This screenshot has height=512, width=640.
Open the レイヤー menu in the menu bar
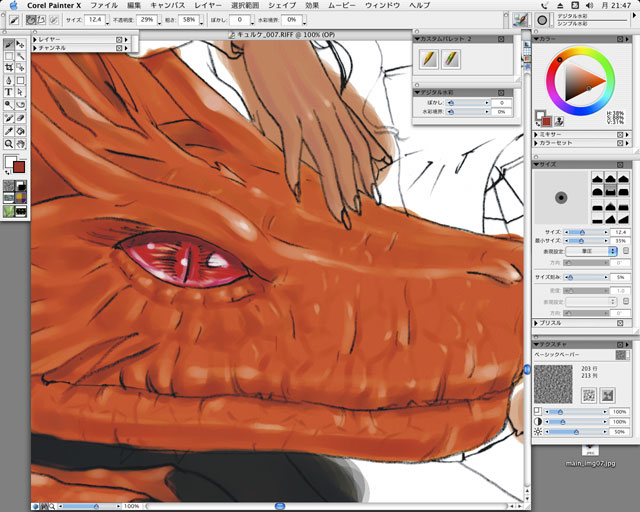(x=208, y=5)
